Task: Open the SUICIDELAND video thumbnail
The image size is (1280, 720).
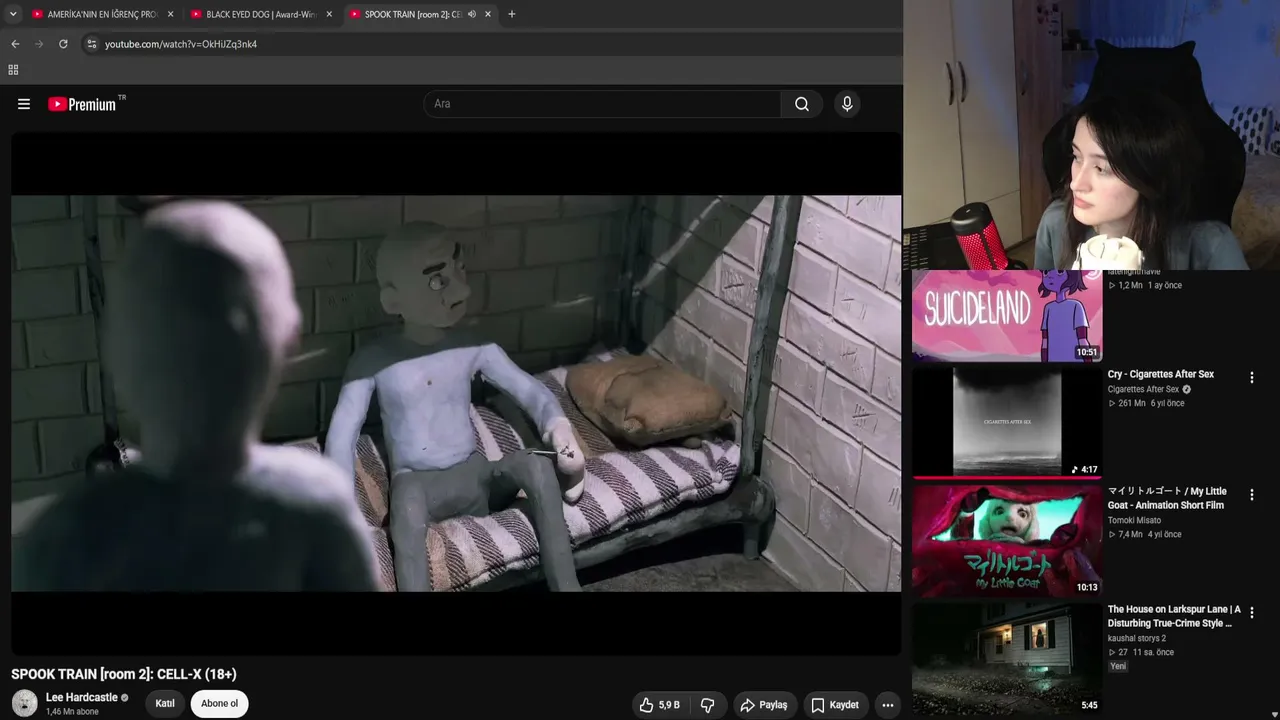Action: pyautogui.click(x=1006, y=315)
